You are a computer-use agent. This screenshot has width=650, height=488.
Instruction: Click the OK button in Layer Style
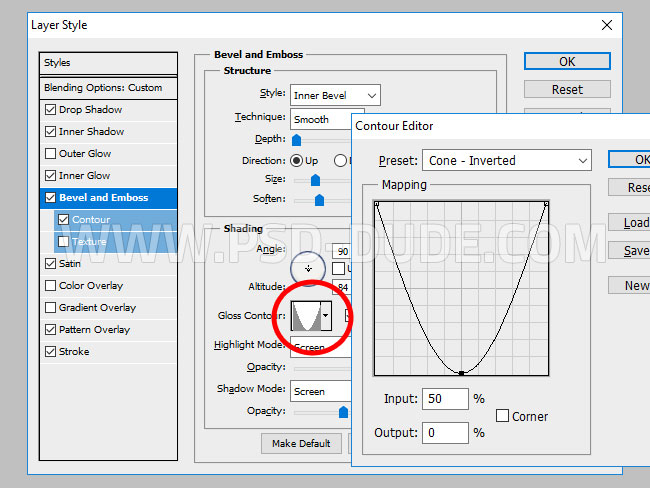(567, 62)
